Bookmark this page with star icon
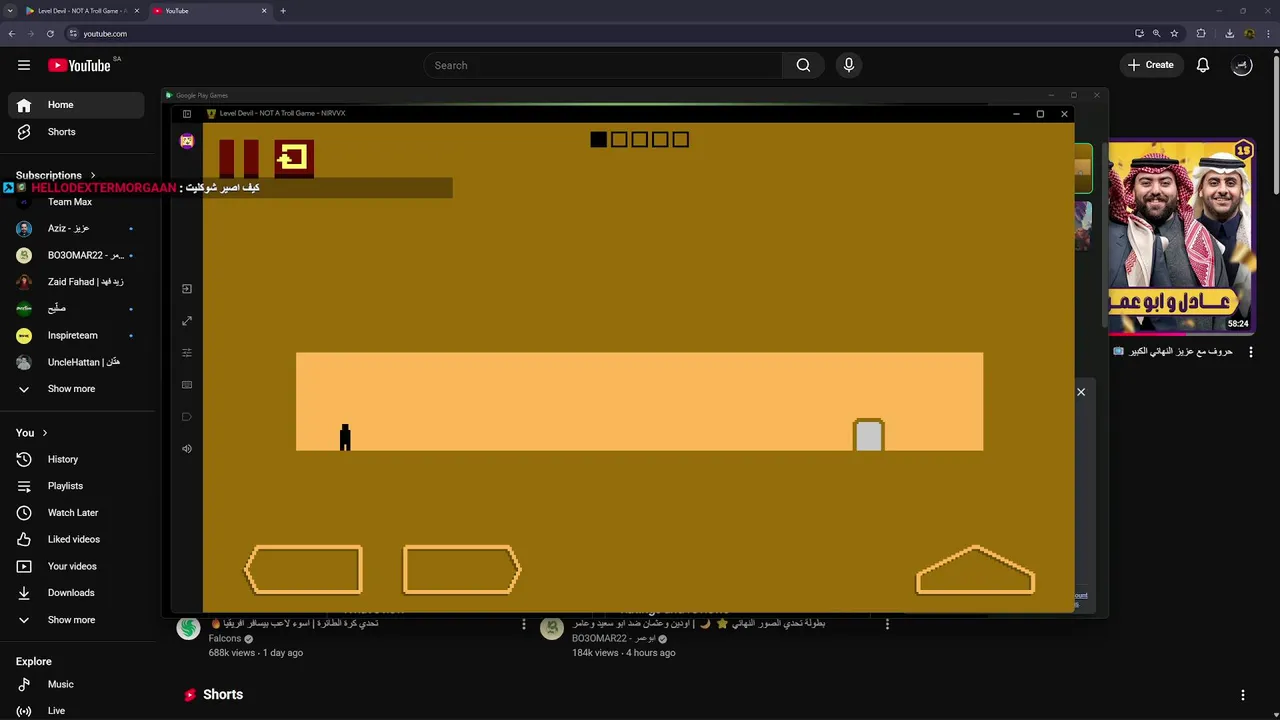Viewport: 1280px width, 720px height. click(x=1174, y=34)
